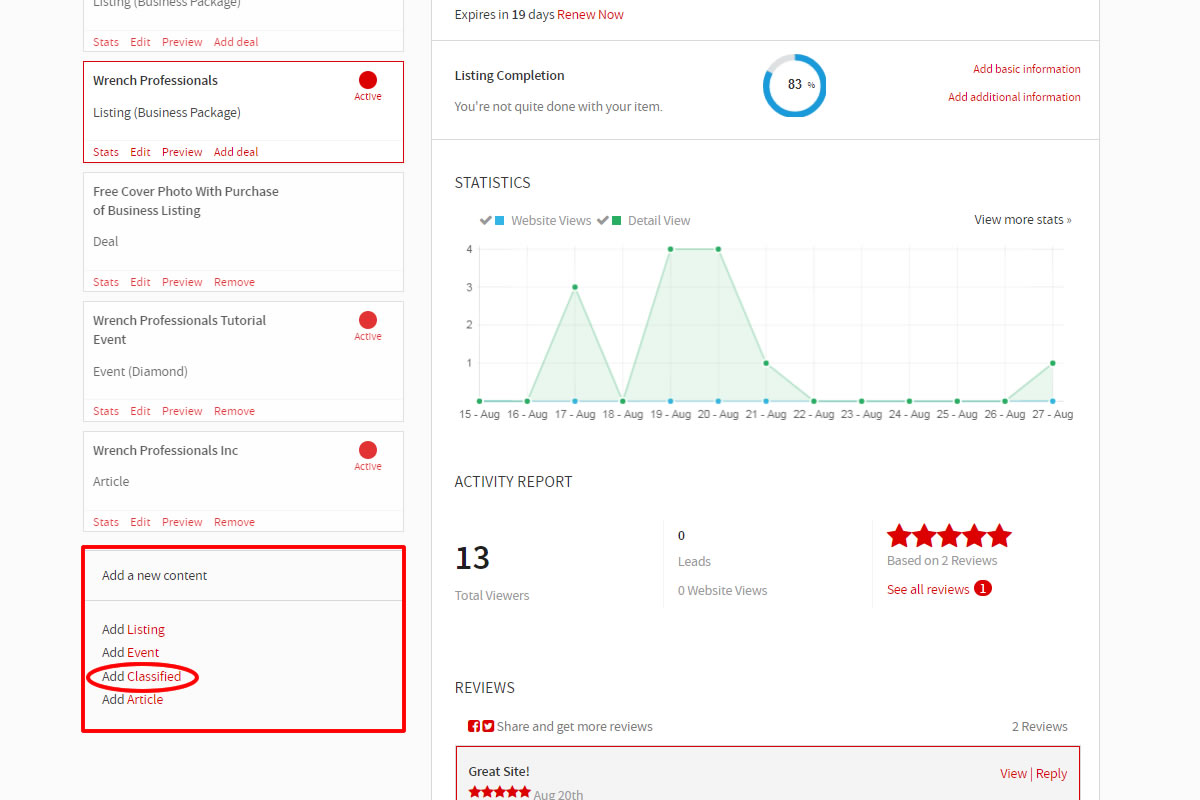Click Renew Now link
Viewport: 1200px width, 800px height.
pyautogui.click(x=590, y=15)
